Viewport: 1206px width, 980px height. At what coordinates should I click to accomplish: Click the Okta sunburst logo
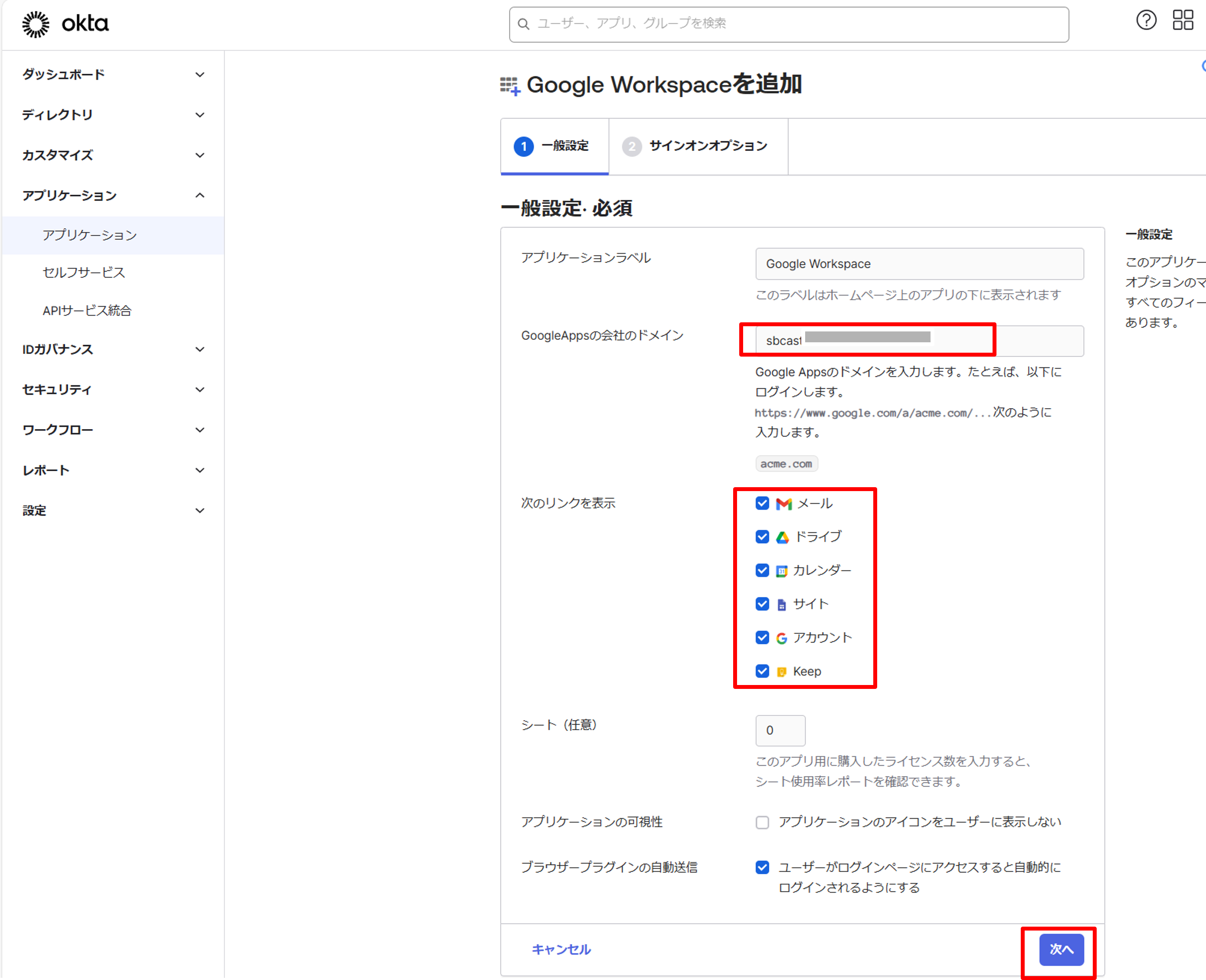point(36,24)
